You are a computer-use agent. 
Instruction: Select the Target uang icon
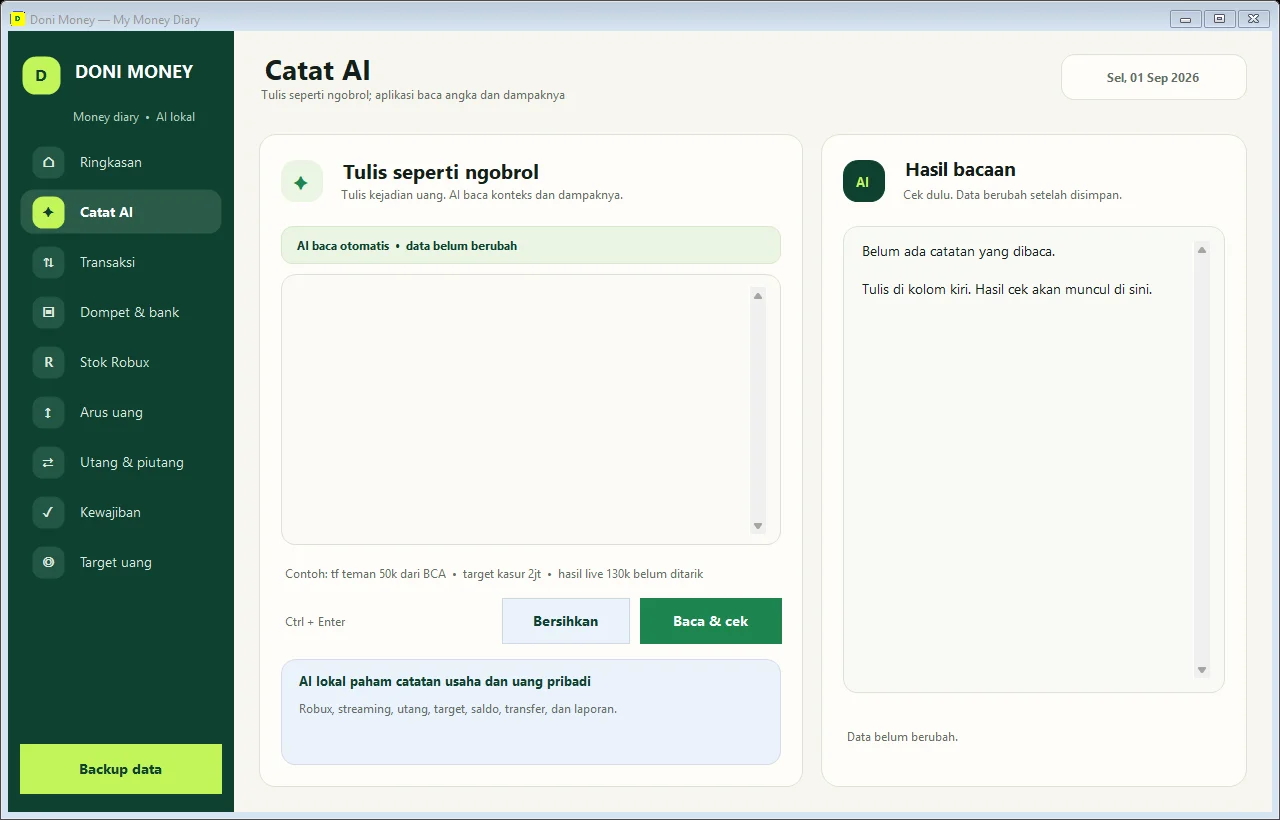tap(48, 562)
